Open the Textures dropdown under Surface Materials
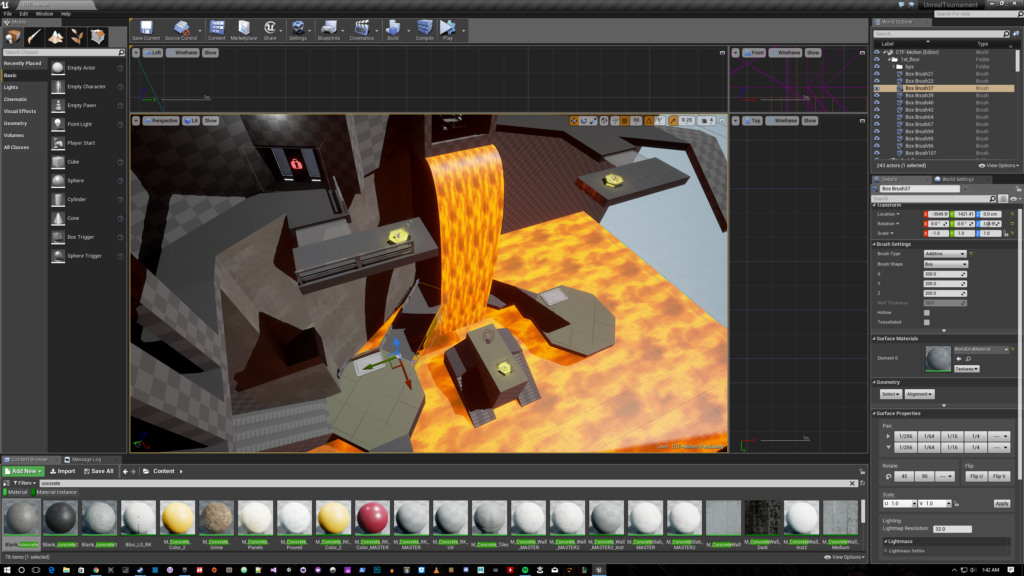1024x576 pixels. click(967, 369)
